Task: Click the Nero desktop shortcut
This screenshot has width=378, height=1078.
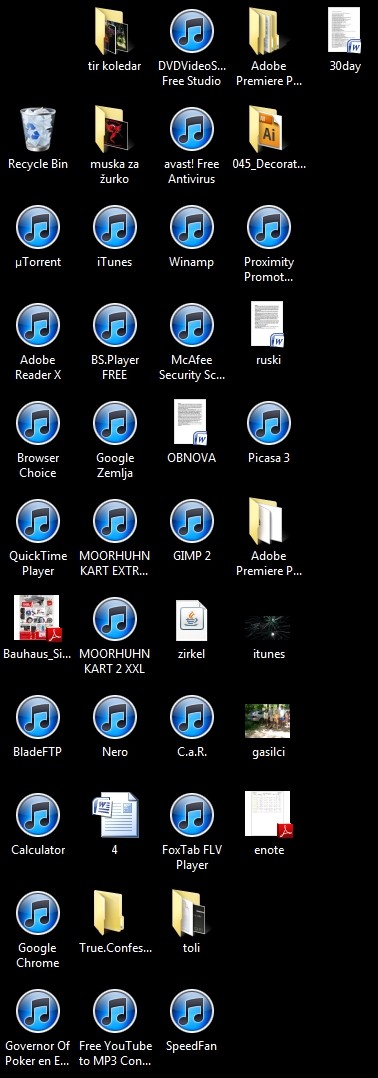Action: [115, 717]
